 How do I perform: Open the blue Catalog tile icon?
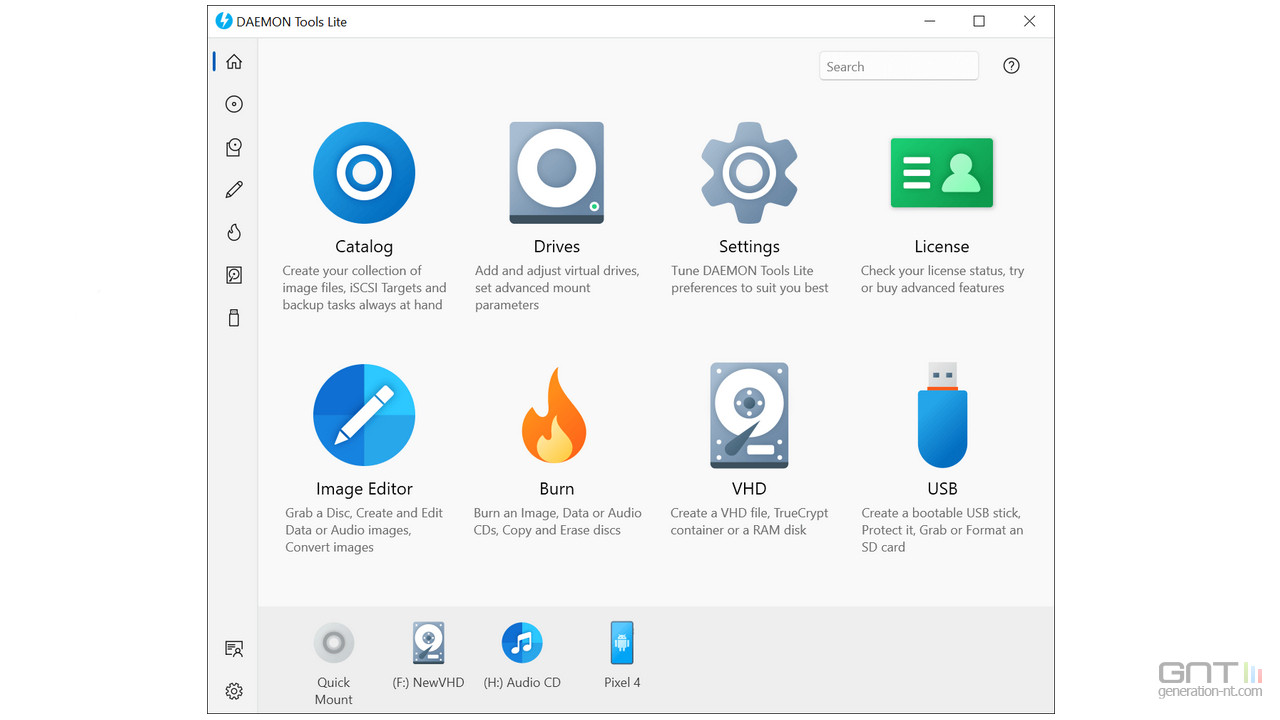click(364, 173)
